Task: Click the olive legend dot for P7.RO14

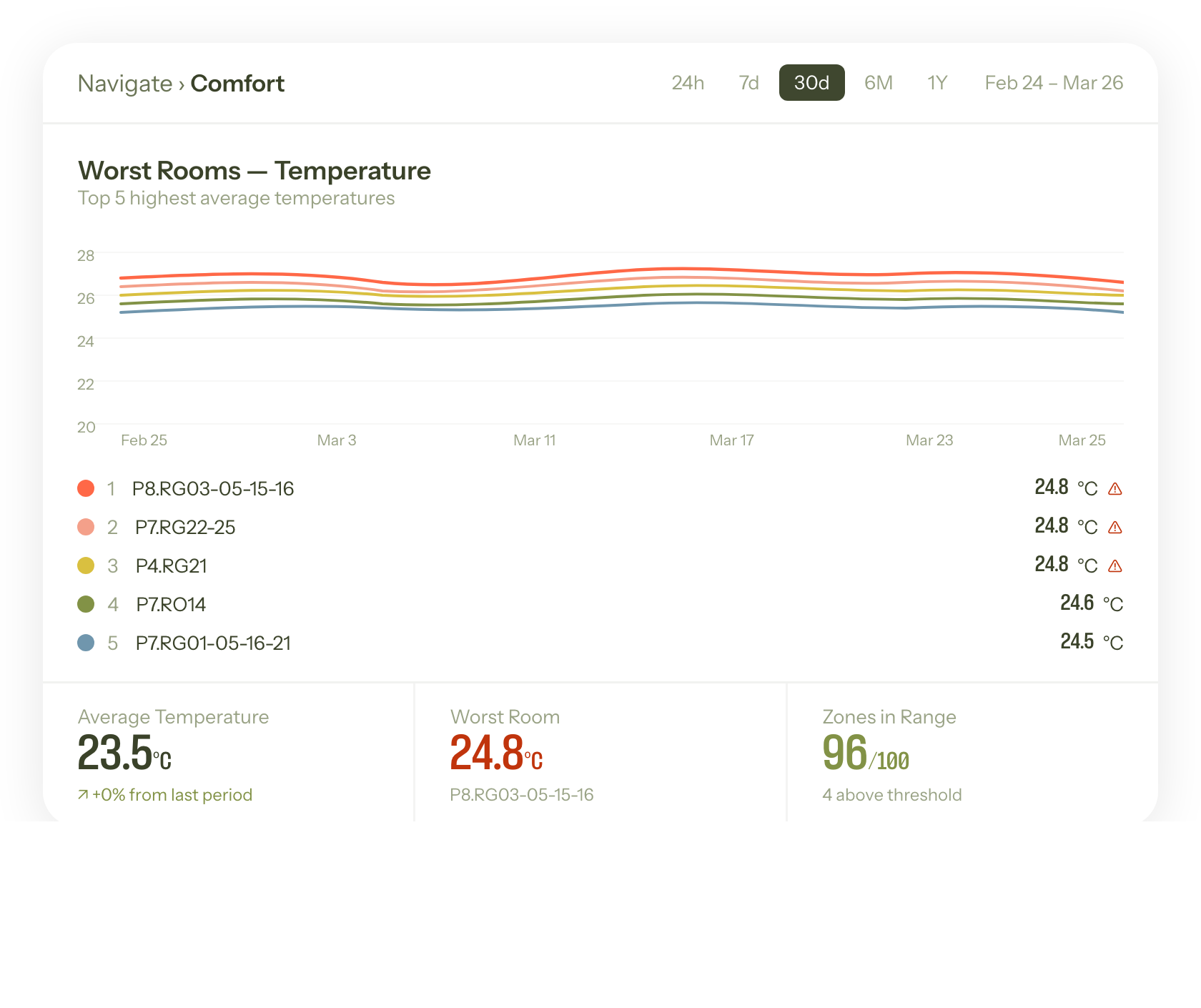Action: pos(86,604)
